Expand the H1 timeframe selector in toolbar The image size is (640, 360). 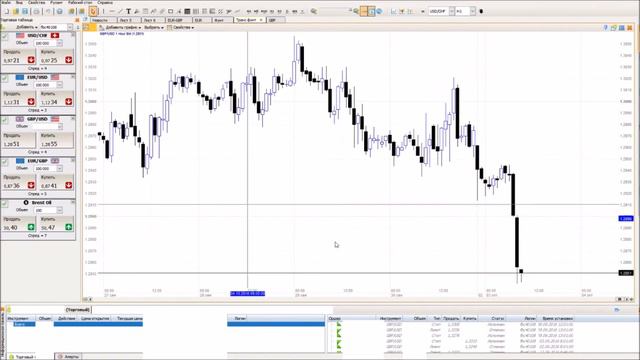(x=473, y=11)
